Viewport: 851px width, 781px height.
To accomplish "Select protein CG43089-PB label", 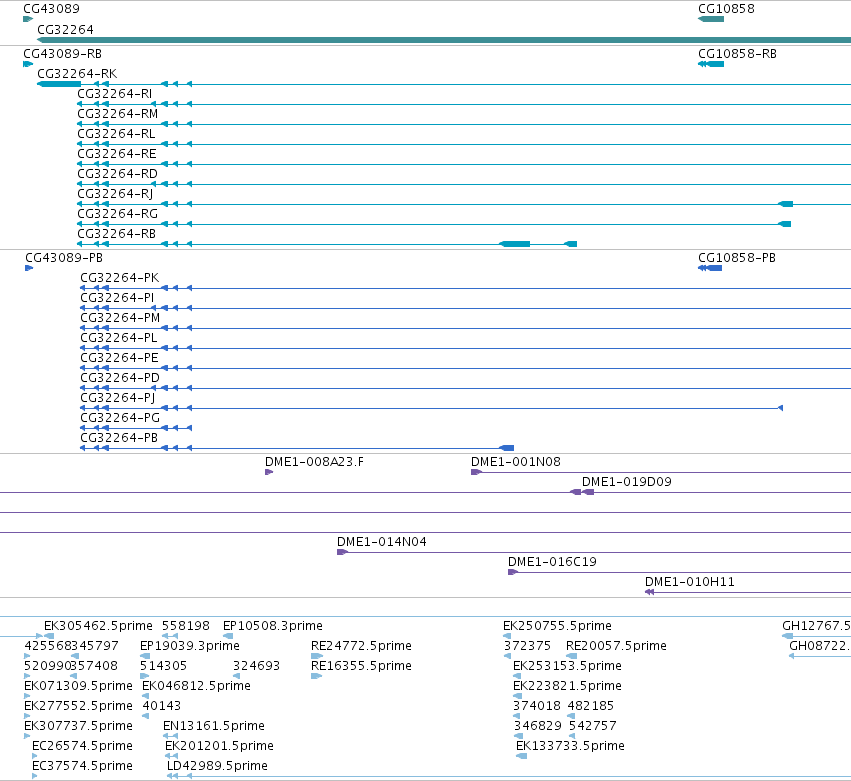I will click(63, 258).
